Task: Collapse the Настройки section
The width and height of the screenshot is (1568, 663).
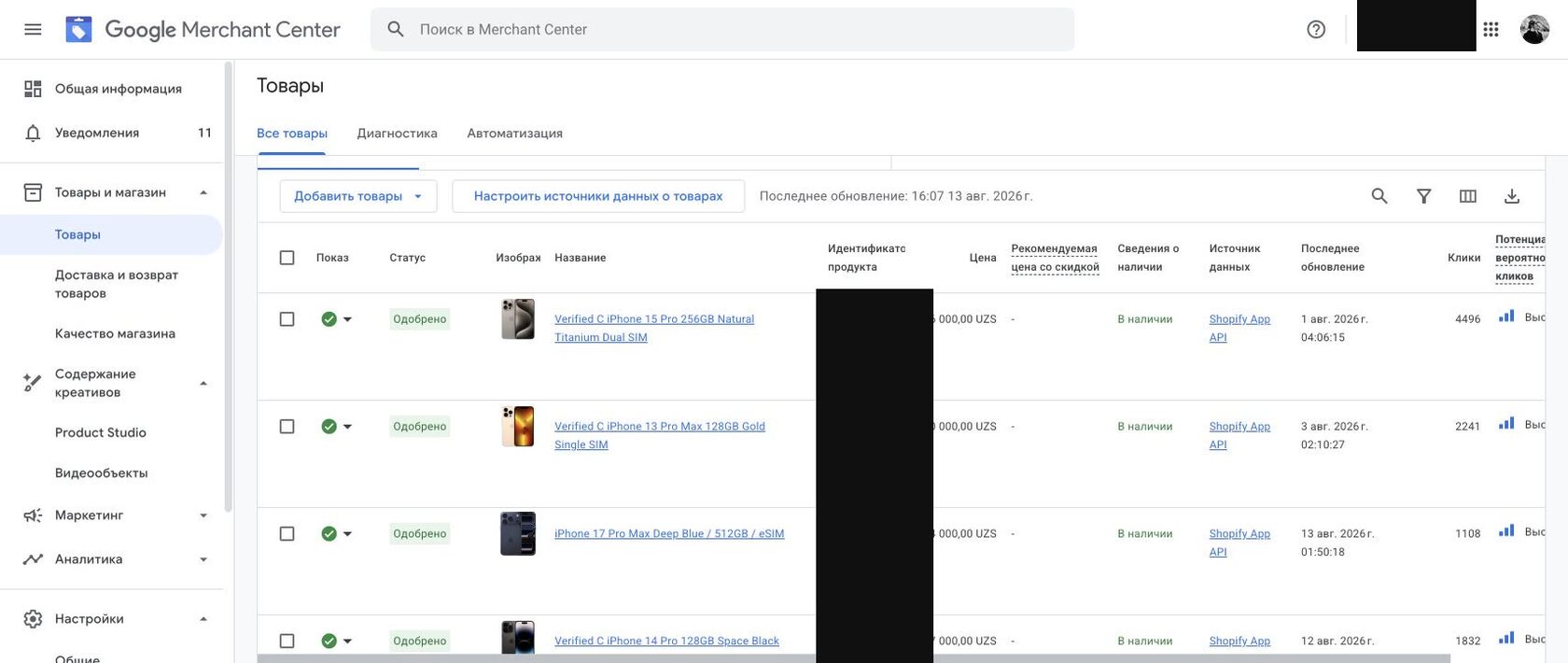Action: [203, 619]
